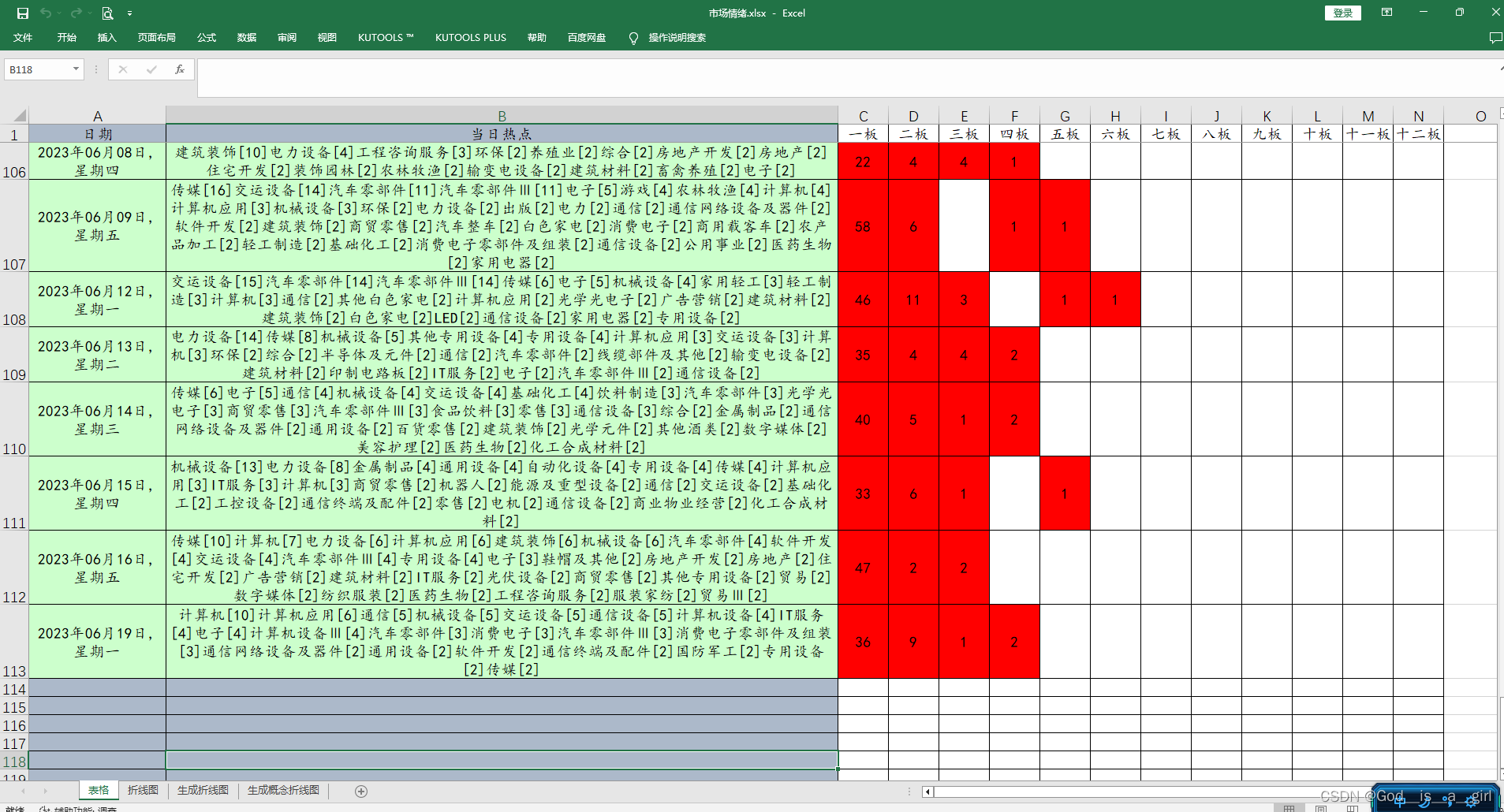Click the 一板 column heading cell
The height and width of the screenshot is (812, 1504).
(864, 133)
